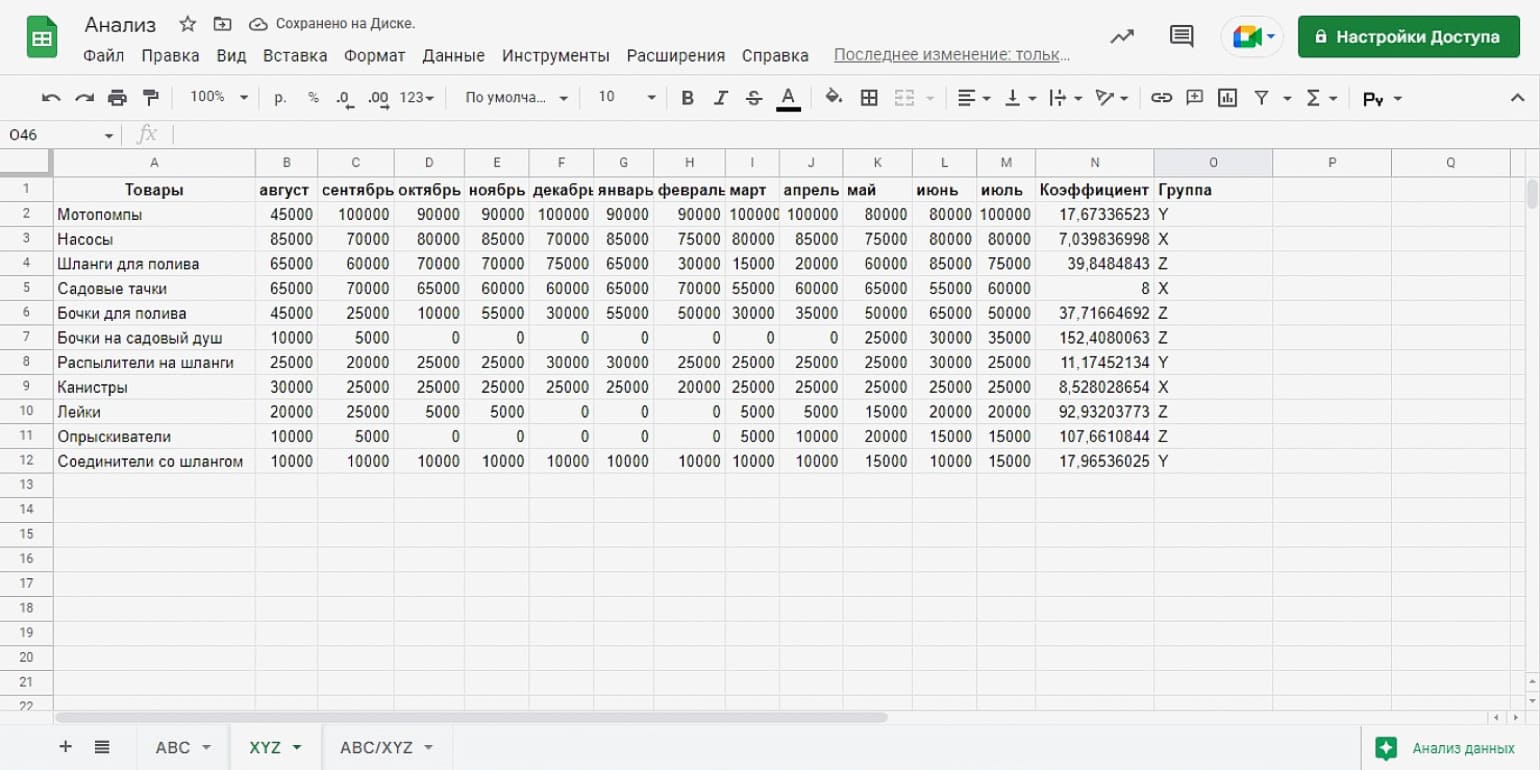Select the paint format roller tool
Image resolution: width=1540 pixels, height=770 pixels.
pyautogui.click(x=151, y=97)
